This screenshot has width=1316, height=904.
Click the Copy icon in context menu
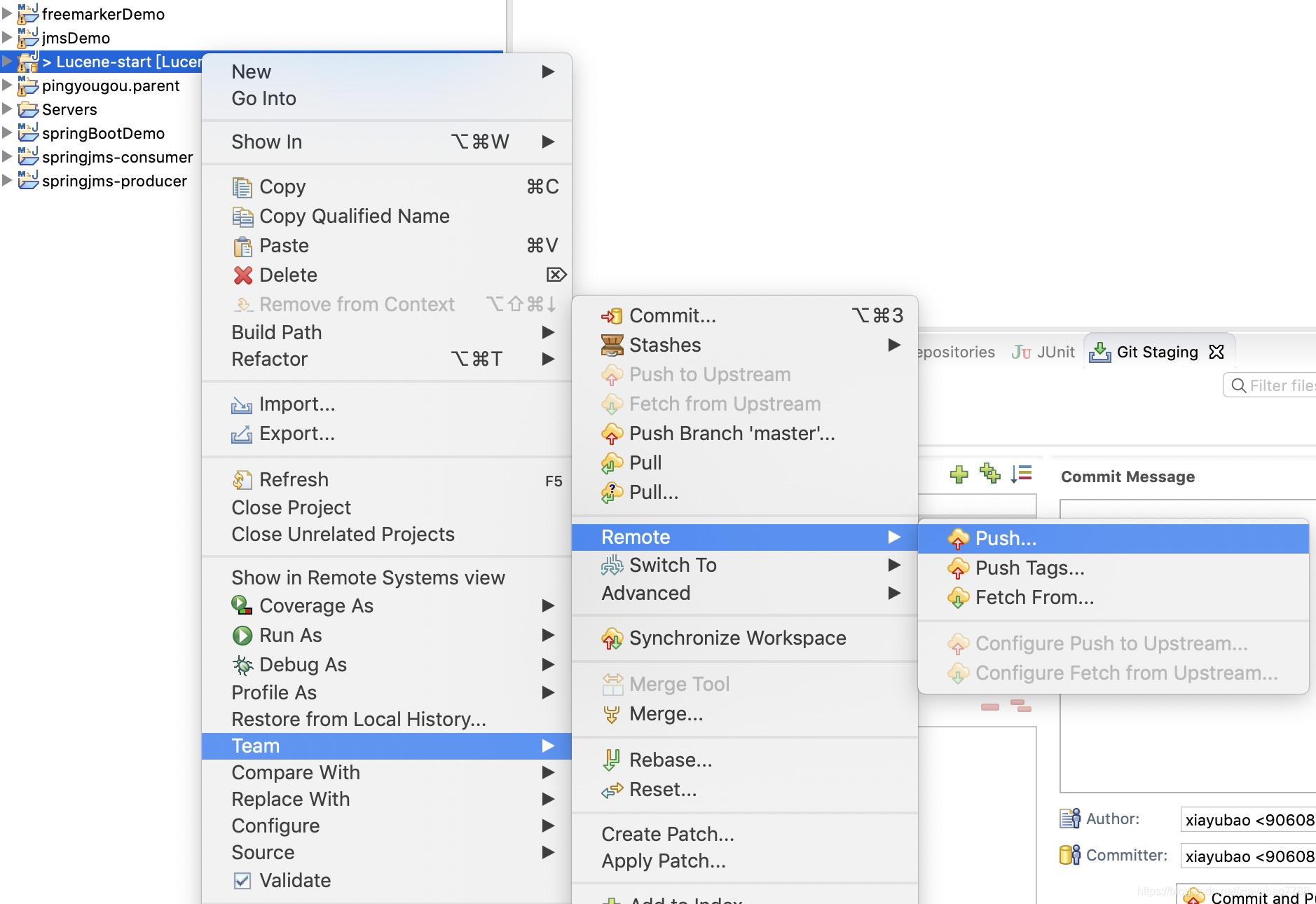[x=242, y=187]
